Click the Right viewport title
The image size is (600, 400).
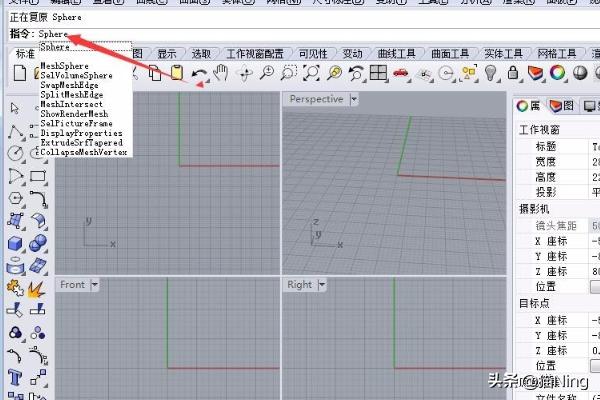(300, 284)
